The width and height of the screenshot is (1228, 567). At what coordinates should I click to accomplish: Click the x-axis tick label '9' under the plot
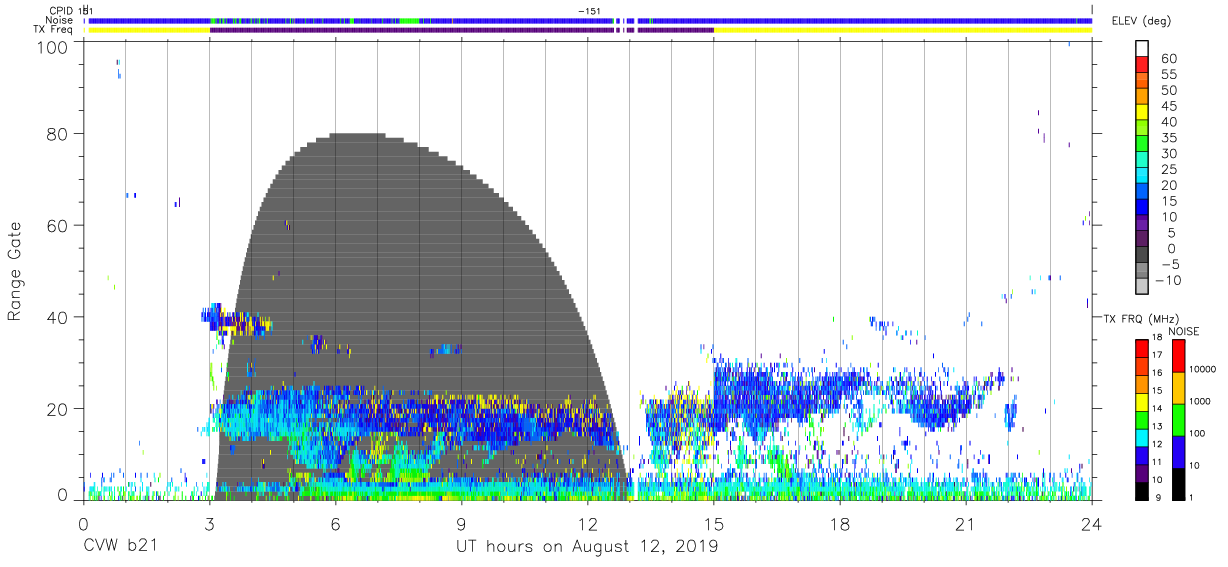pyautogui.click(x=461, y=524)
